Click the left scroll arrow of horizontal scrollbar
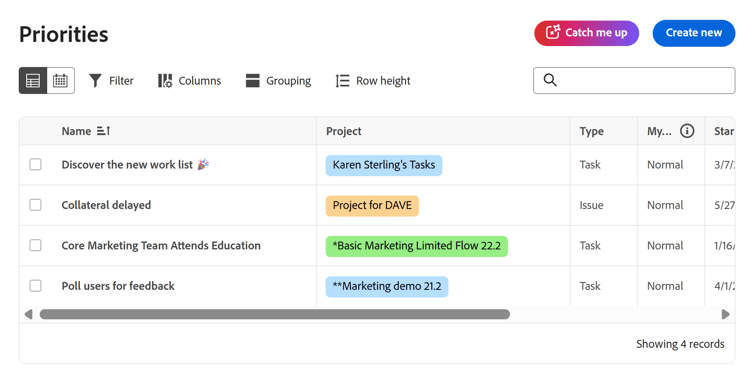The image size is (750, 374). click(x=28, y=314)
